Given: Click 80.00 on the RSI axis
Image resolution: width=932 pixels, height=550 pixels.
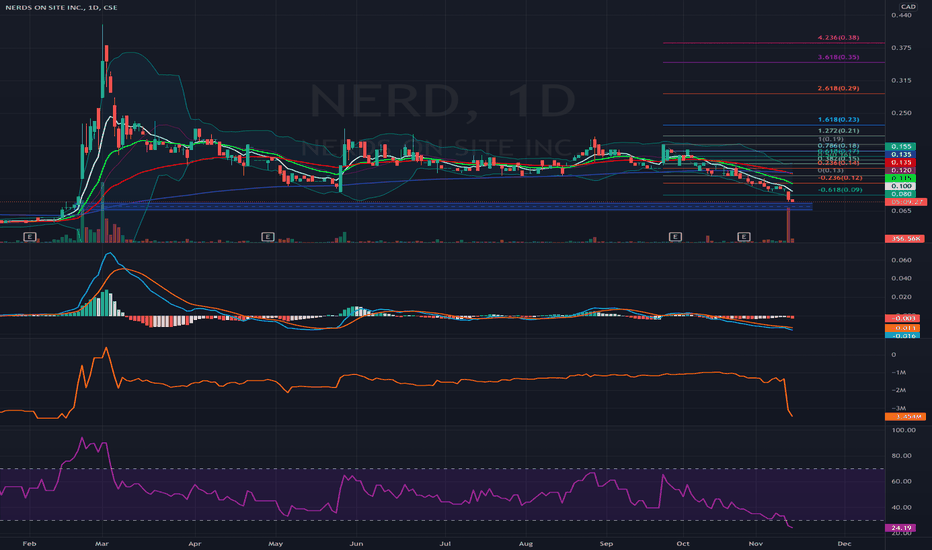Looking at the screenshot, I should (x=901, y=455).
